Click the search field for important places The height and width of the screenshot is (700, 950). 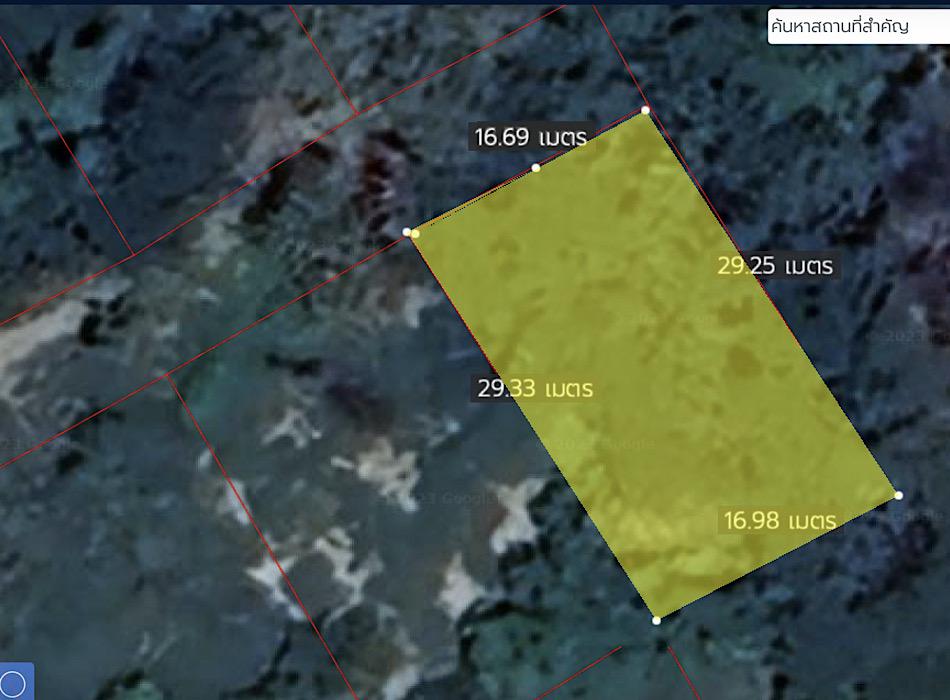click(x=858, y=27)
